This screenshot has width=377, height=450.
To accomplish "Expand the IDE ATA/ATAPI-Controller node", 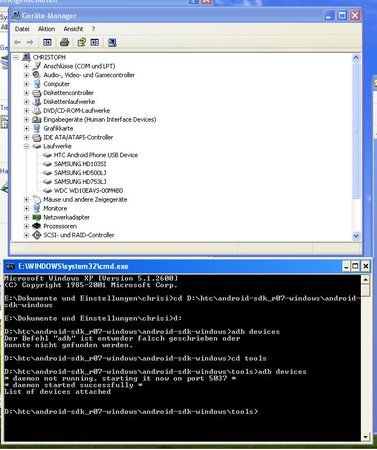I will 26,137.
